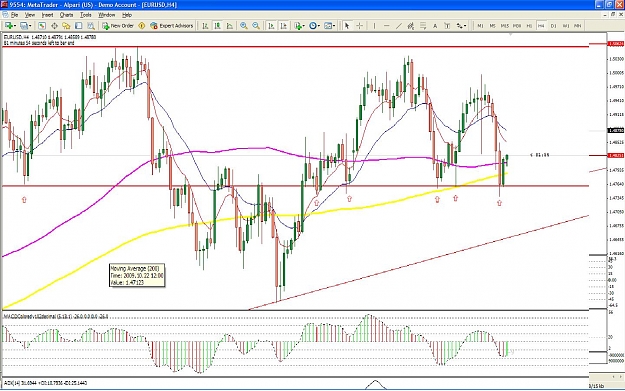Switch chart to candlesticks style
The width and height of the screenshot is (625, 391).
pos(218,26)
